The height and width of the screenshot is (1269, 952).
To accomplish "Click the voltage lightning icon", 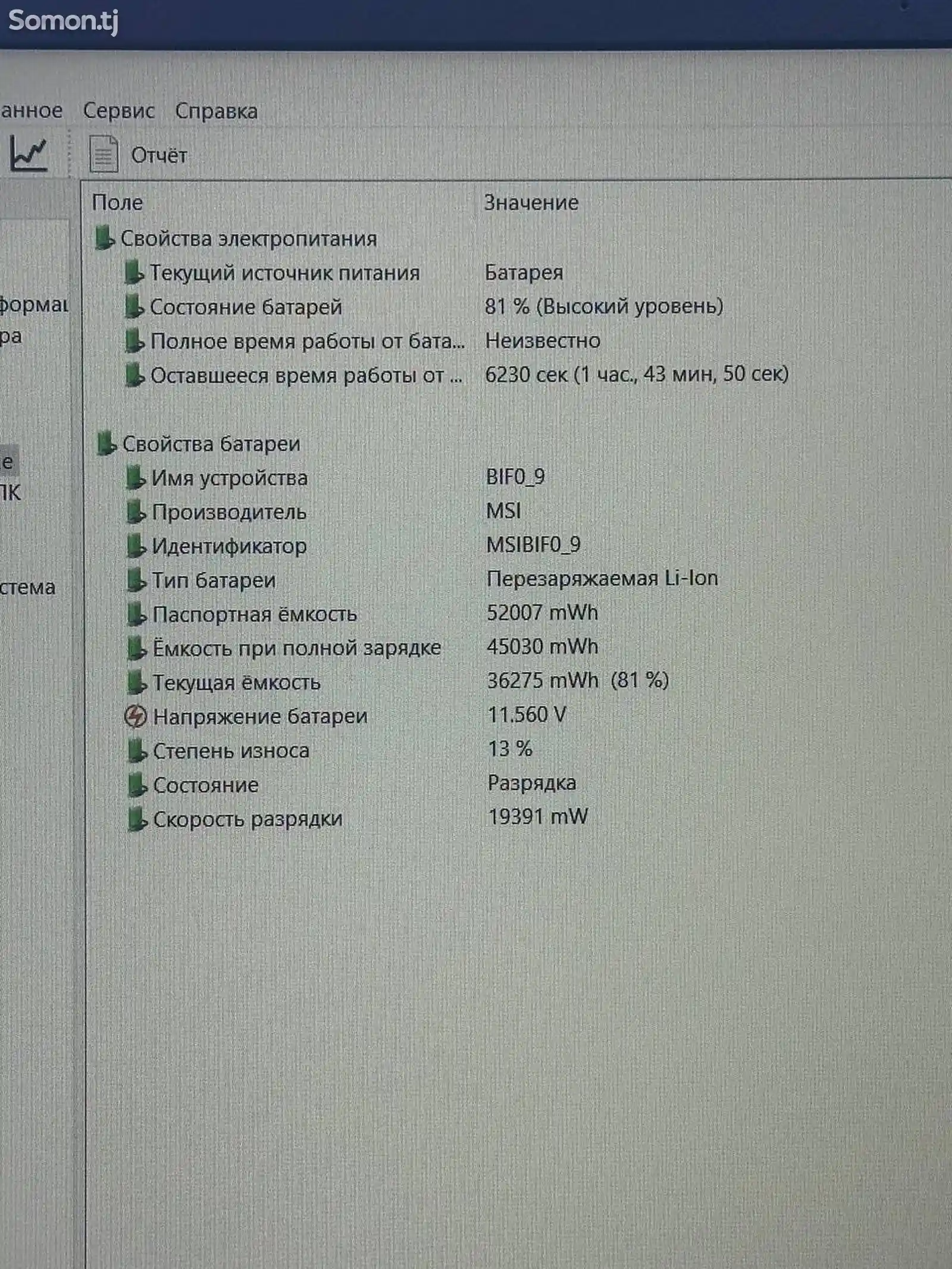I will pos(136,716).
